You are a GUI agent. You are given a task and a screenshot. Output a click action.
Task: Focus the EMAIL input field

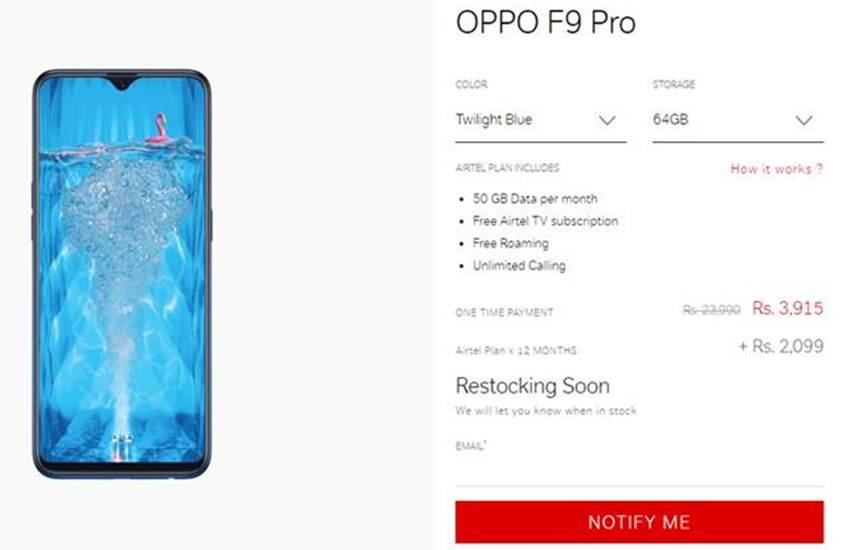[639, 470]
